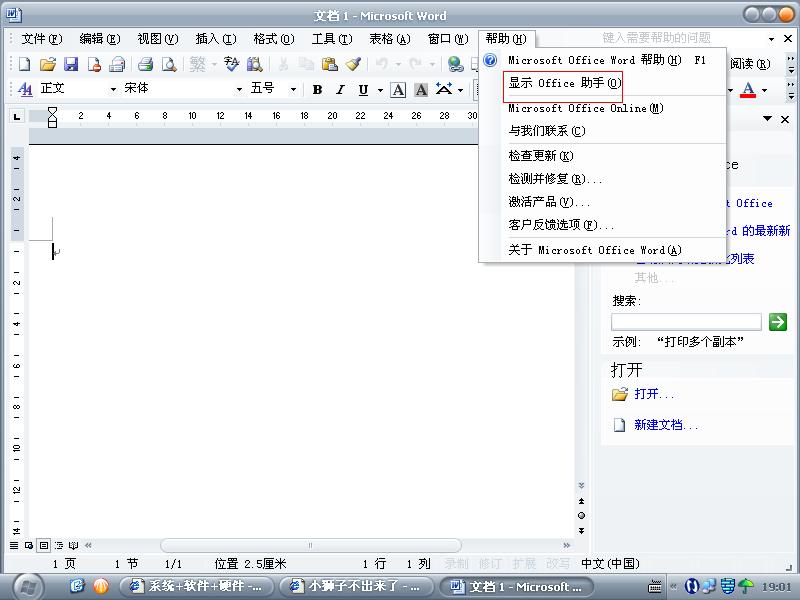800x600 pixels.
Task: Open Print Preview from the toolbar
Action: pyautogui.click(x=168, y=64)
